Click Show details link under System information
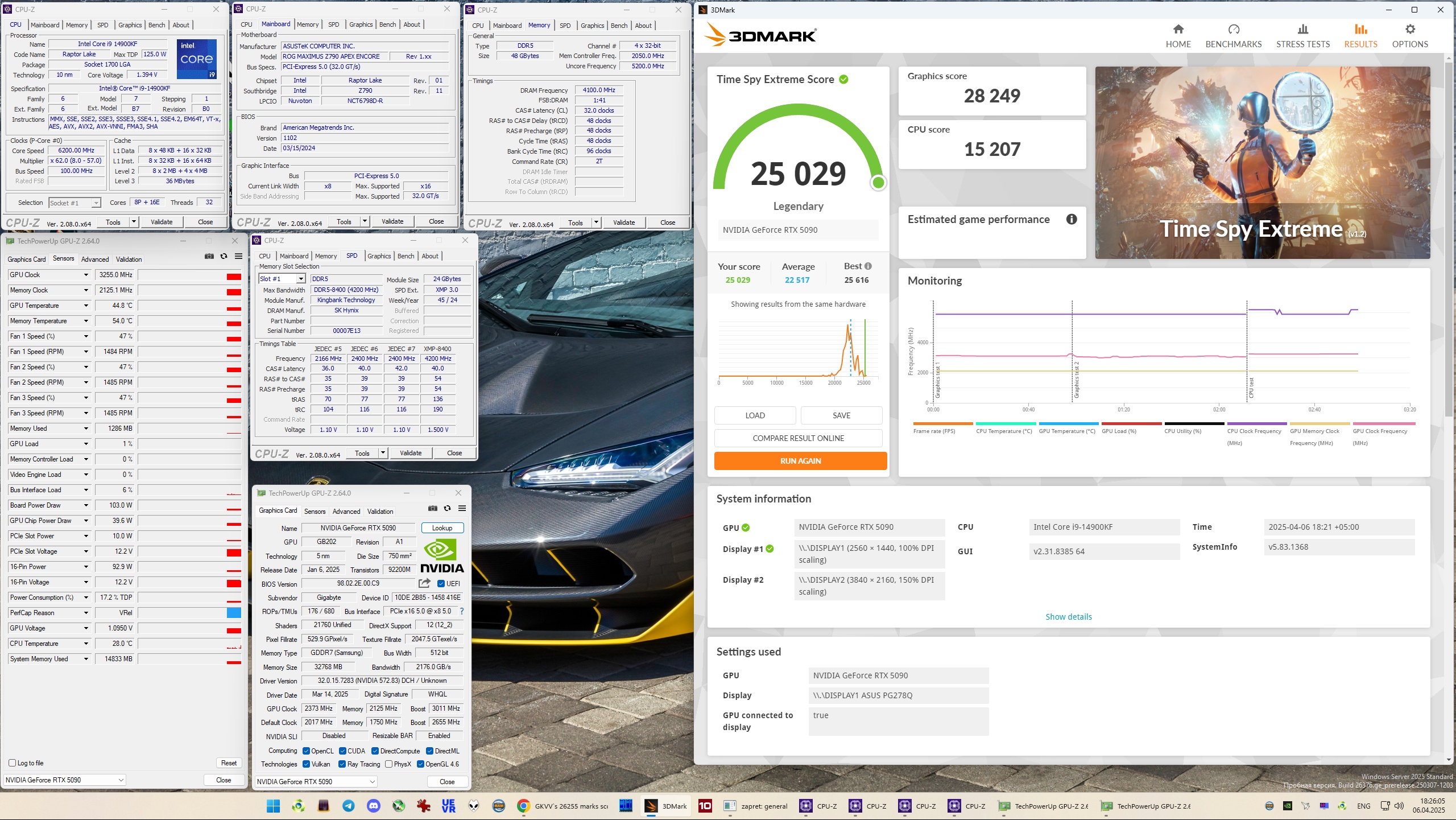1456x820 pixels. coord(1068,617)
